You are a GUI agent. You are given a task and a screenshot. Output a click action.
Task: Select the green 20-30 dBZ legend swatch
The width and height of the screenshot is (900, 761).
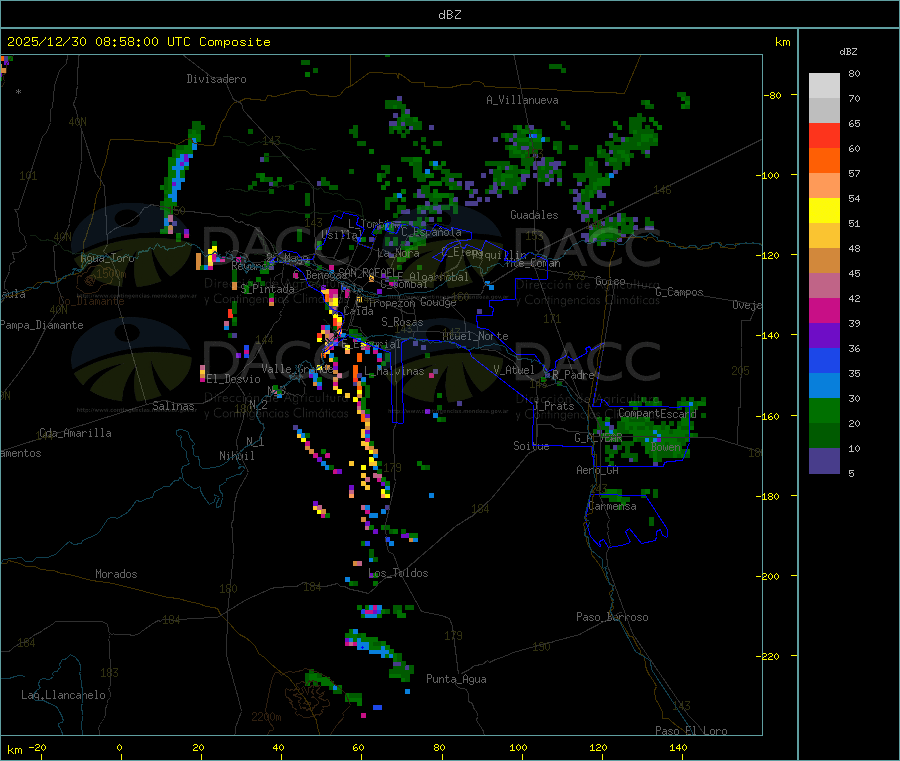point(824,410)
